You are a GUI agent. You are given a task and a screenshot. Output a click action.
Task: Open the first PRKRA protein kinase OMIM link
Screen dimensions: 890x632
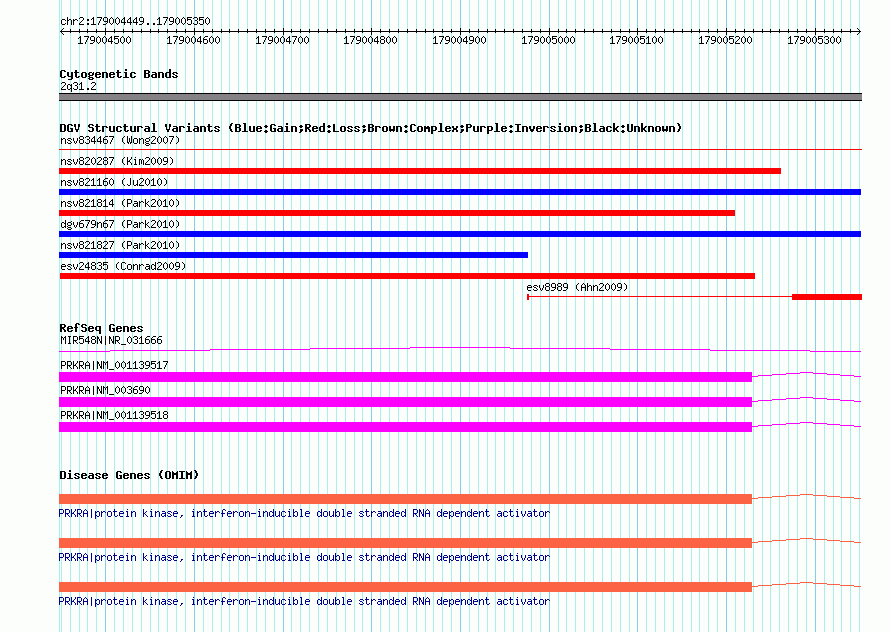[304, 513]
